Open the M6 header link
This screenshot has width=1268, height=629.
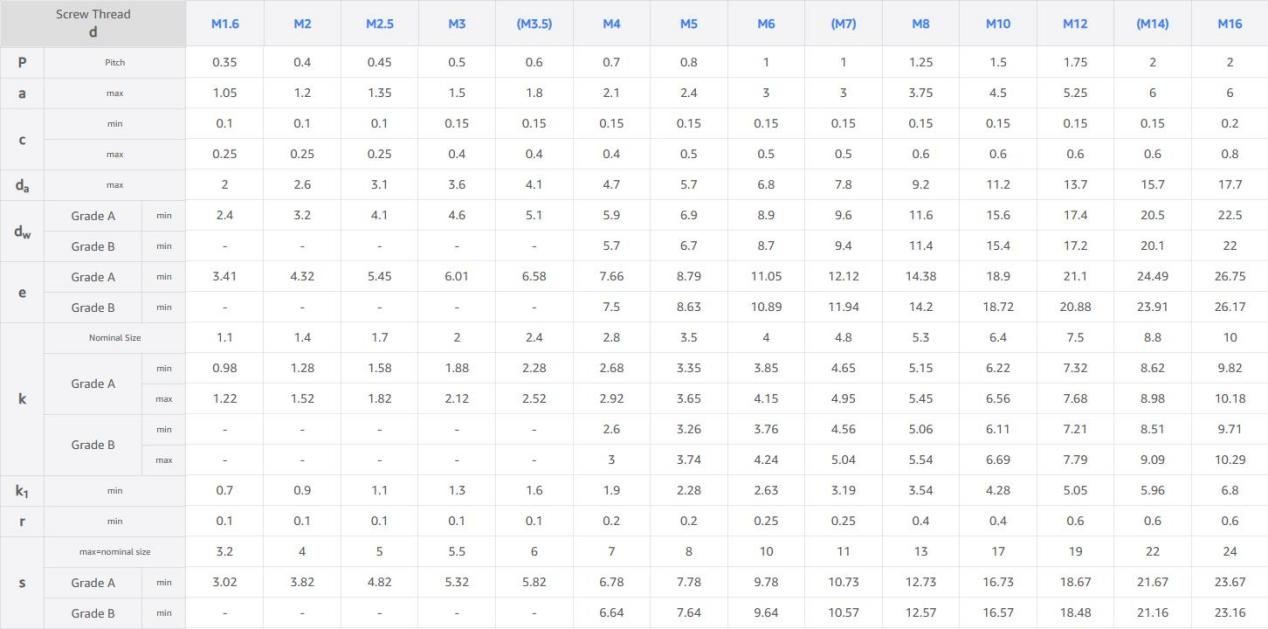766,24
